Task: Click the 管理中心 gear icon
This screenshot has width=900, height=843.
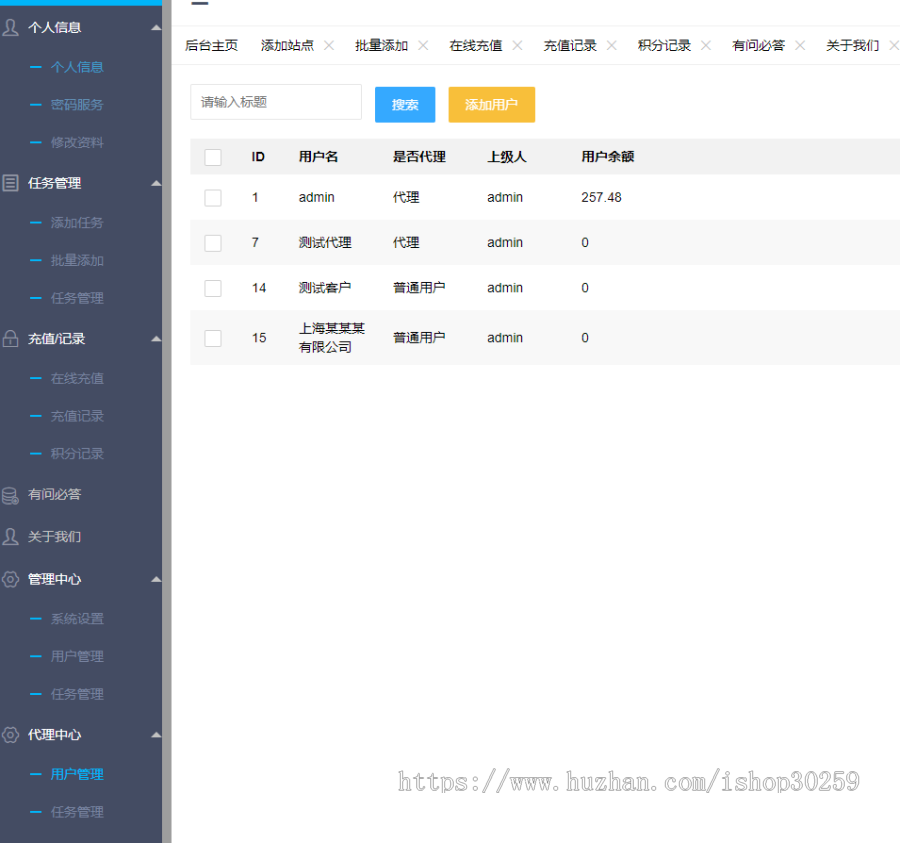Action: (10, 579)
